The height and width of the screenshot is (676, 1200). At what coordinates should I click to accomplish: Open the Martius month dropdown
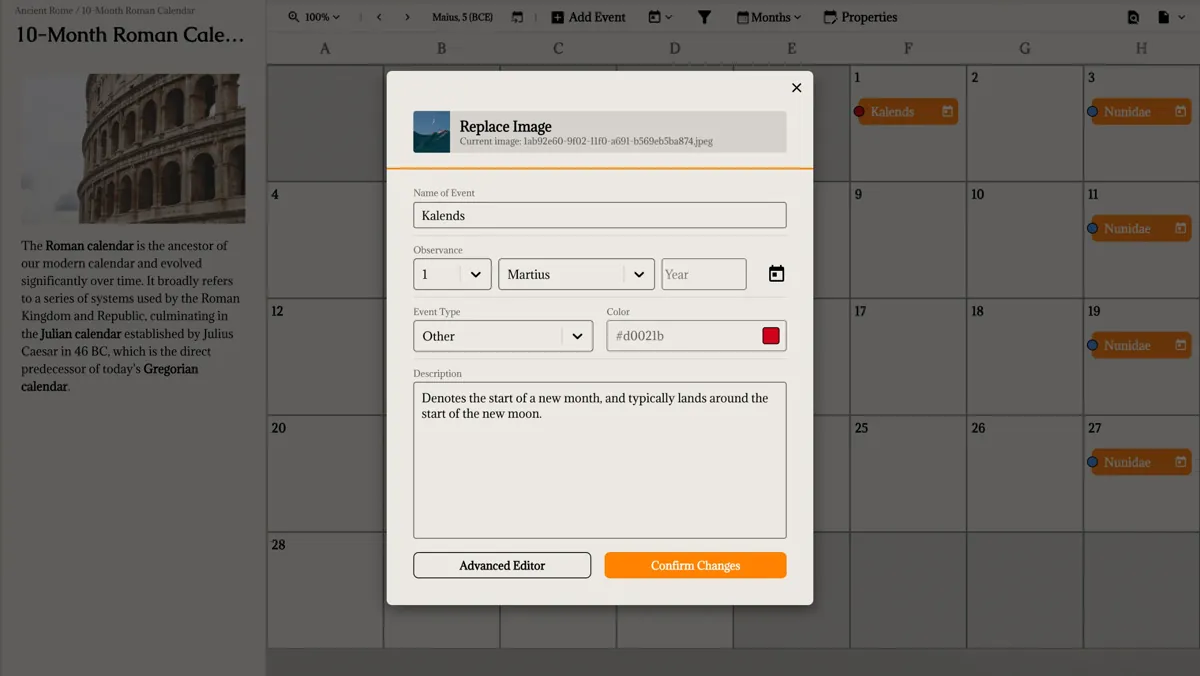click(x=576, y=274)
